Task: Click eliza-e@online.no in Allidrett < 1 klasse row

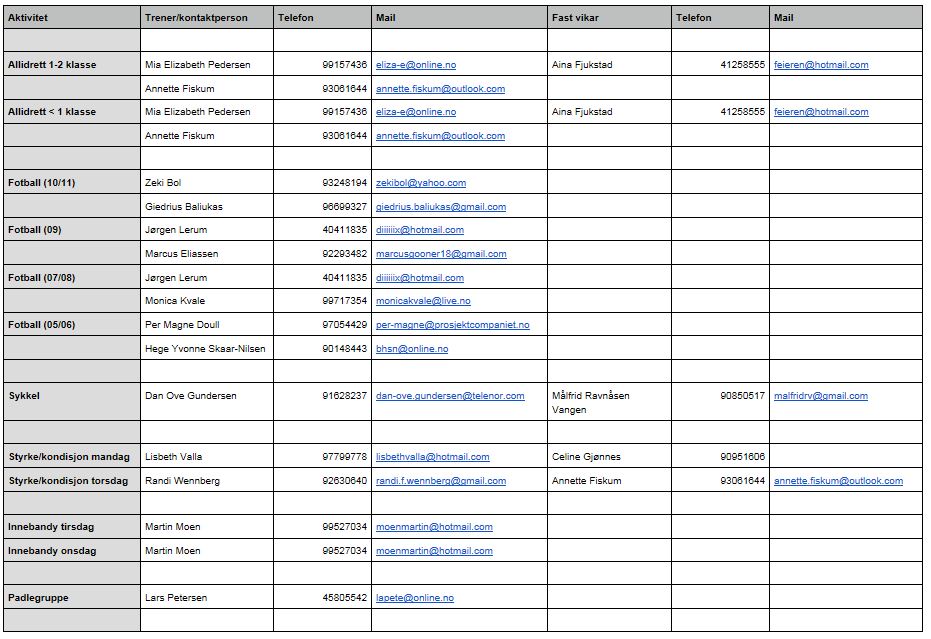Action: pyautogui.click(x=416, y=112)
